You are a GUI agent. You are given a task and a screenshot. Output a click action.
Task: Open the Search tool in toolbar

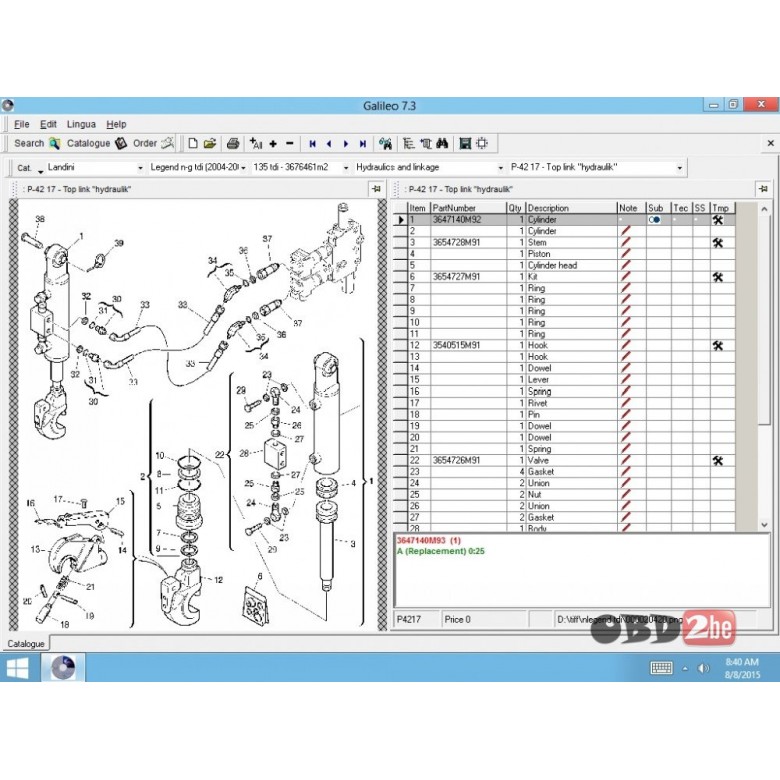coord(37,143)
